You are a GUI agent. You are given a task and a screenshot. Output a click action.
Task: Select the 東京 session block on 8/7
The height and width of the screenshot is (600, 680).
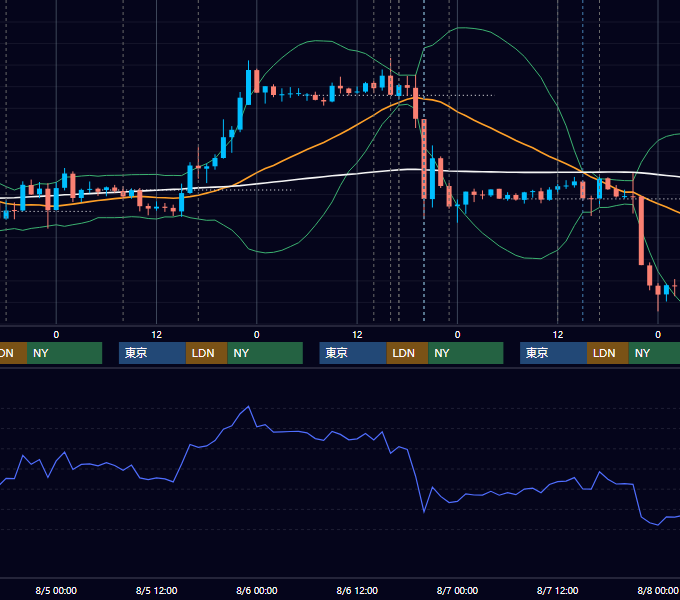553,353
